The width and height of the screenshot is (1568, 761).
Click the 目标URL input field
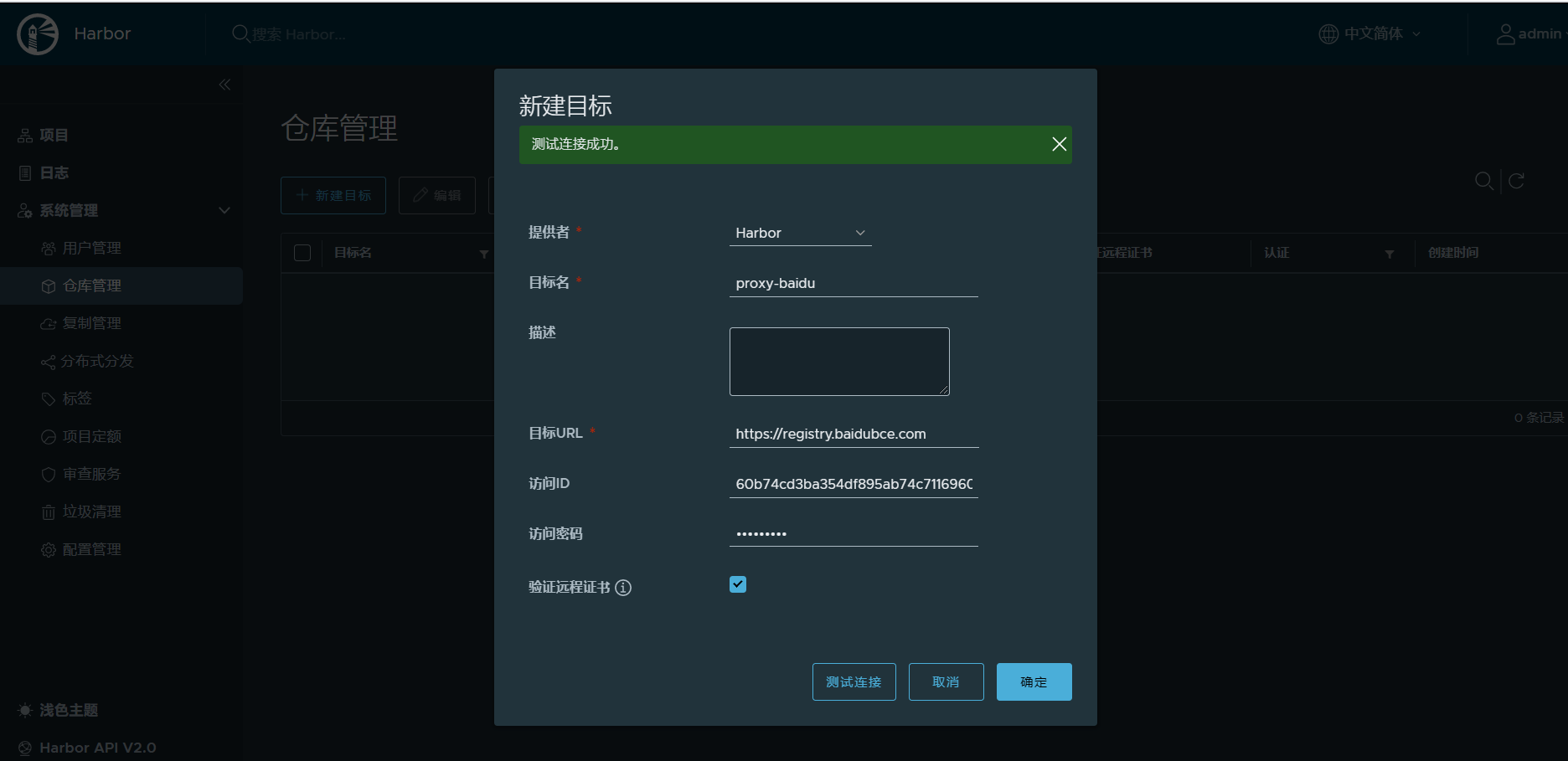coord(854,434)
